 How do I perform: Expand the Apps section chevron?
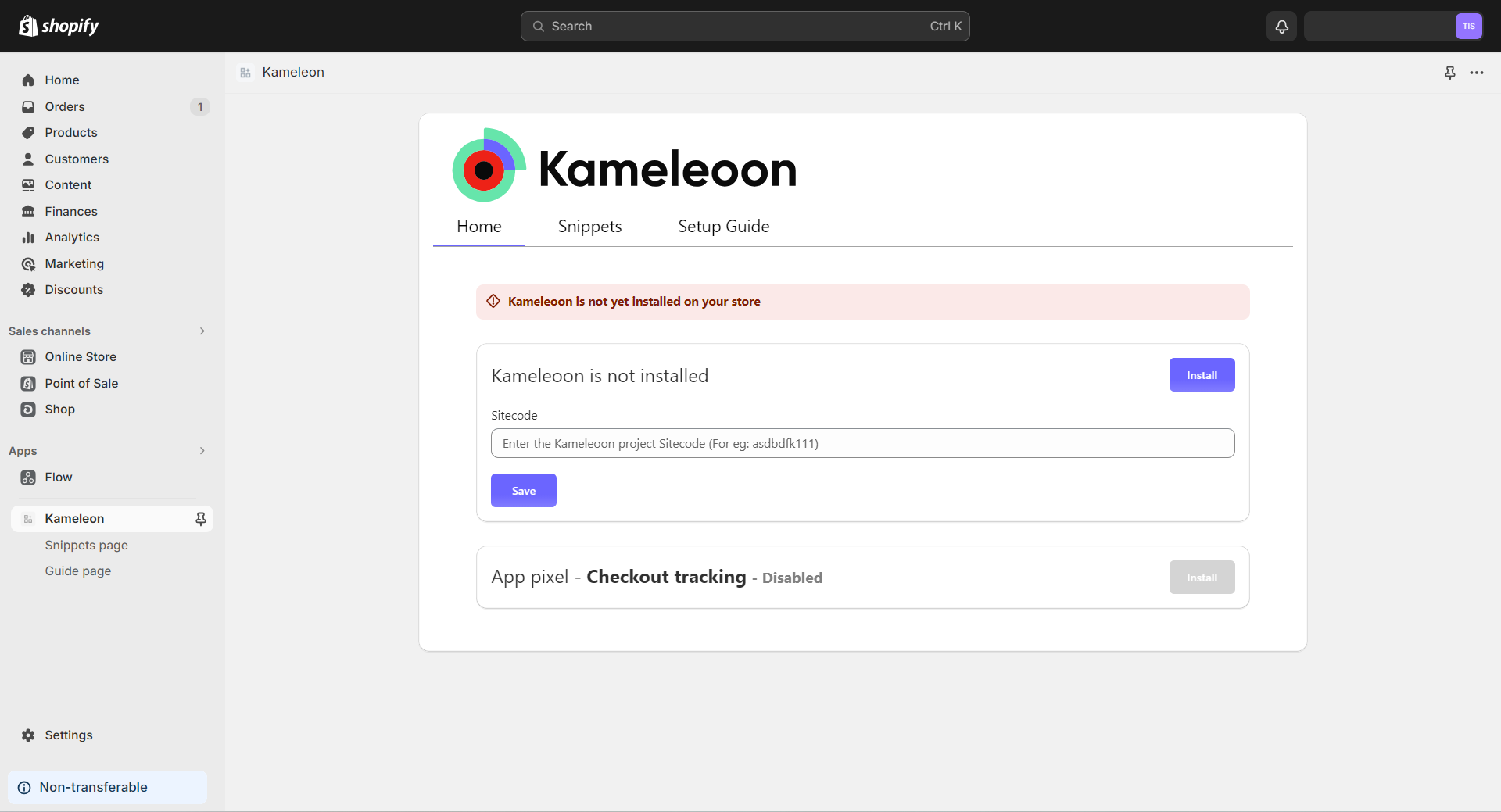pyautogui.click(x=202, y=451)
